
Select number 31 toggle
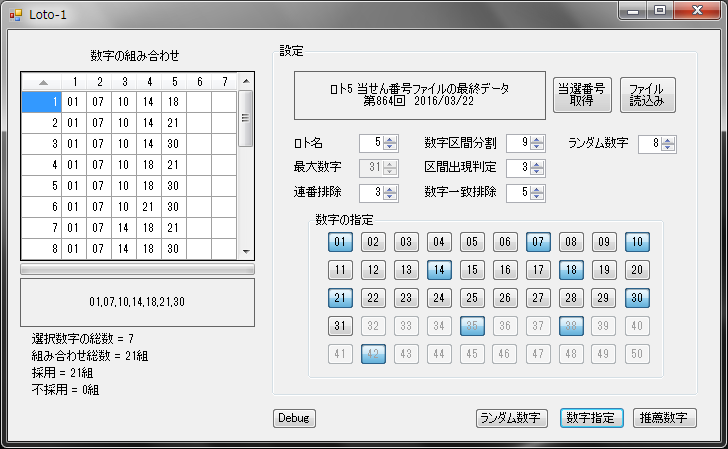(x=340, y=325)
